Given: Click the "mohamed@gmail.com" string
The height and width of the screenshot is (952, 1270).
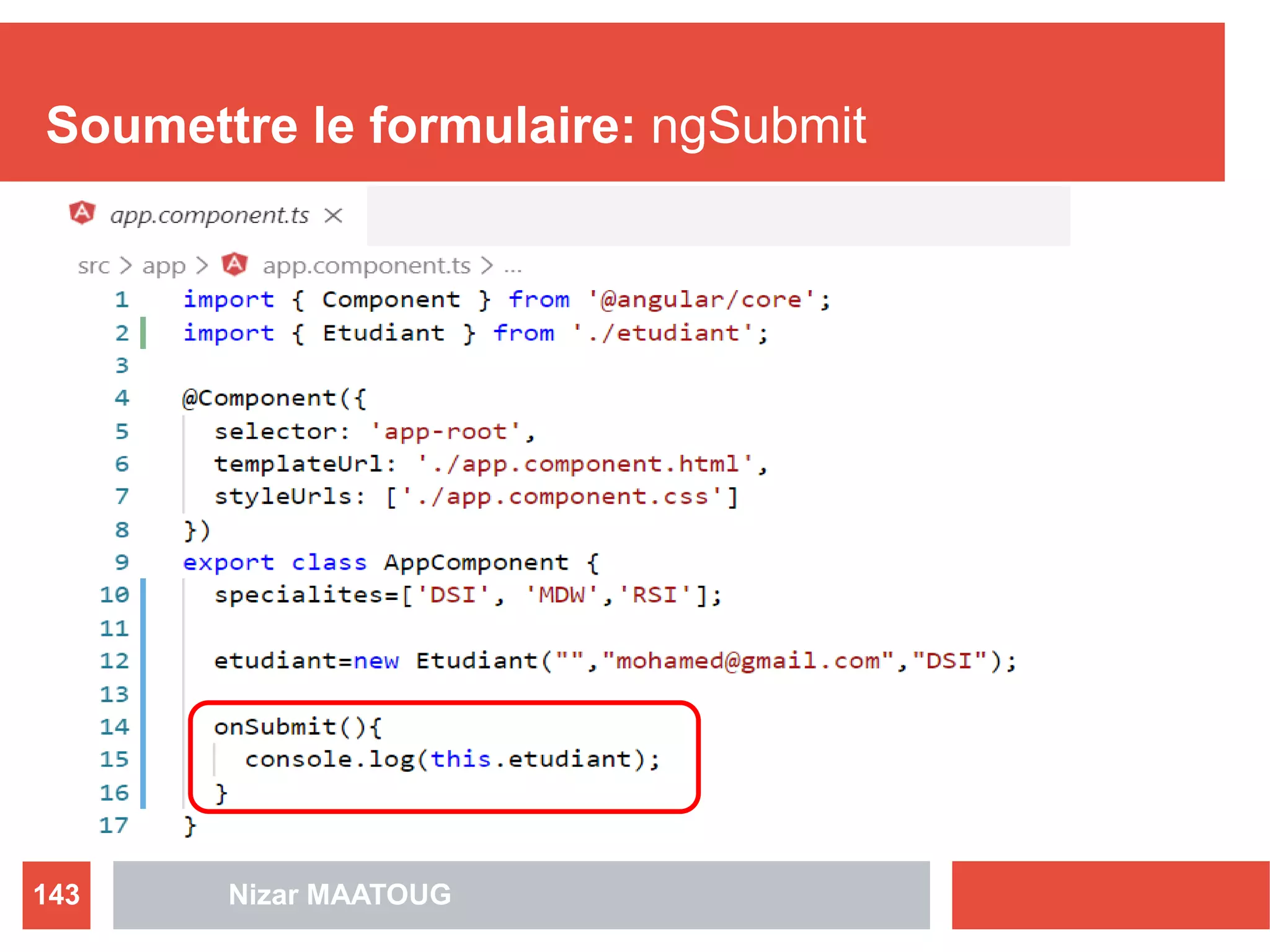Looking at the screenshot, I should point(748,661).
